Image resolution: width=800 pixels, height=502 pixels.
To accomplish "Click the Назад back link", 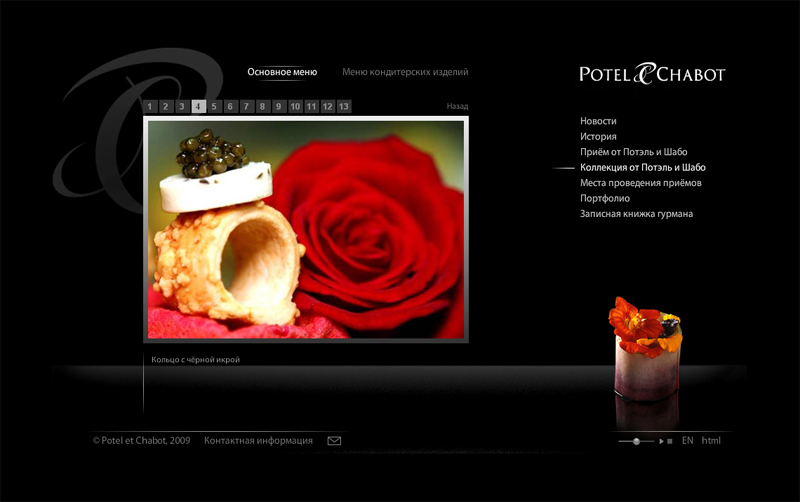I will 457,106.
